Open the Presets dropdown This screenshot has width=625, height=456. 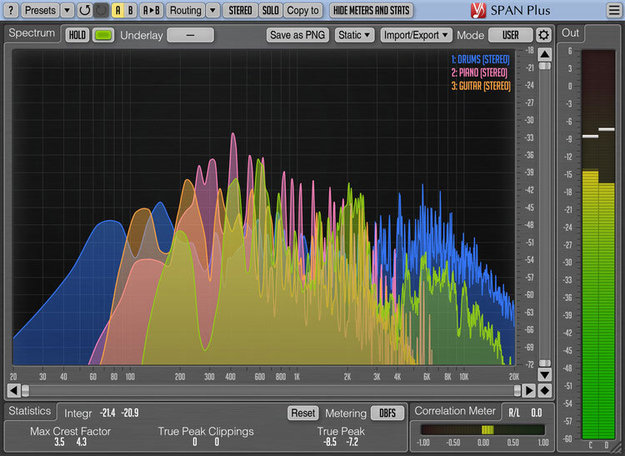pos(40,10)
